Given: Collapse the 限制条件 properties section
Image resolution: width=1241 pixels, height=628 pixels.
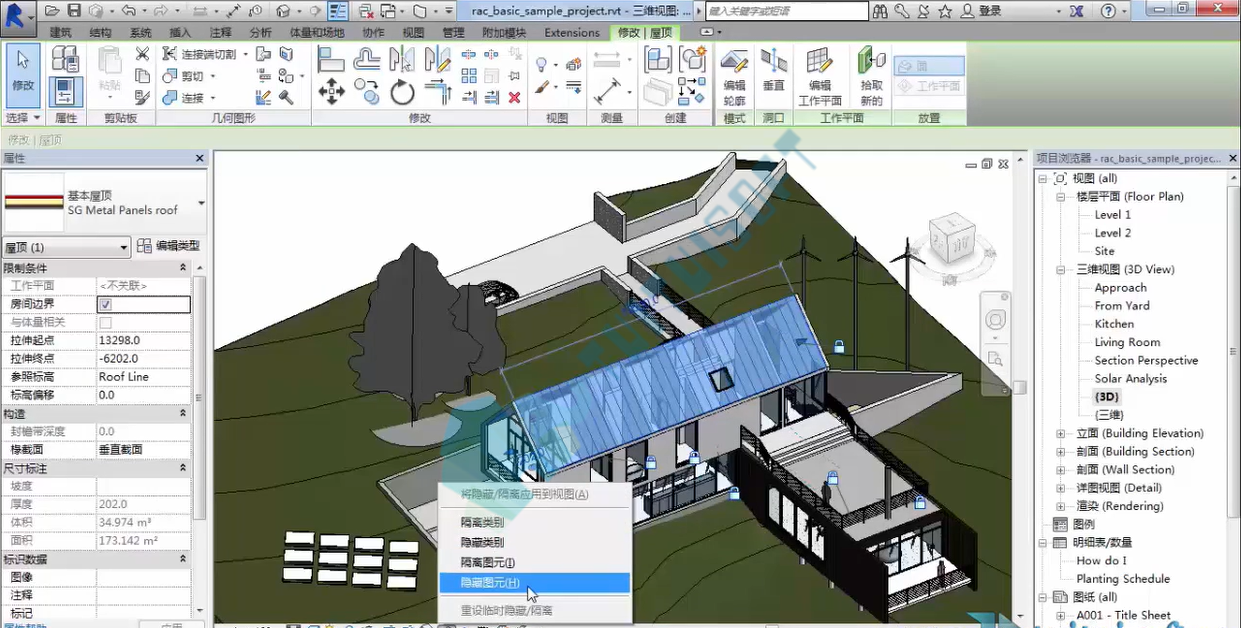Looking at the screenshot, I should [183, 268].
